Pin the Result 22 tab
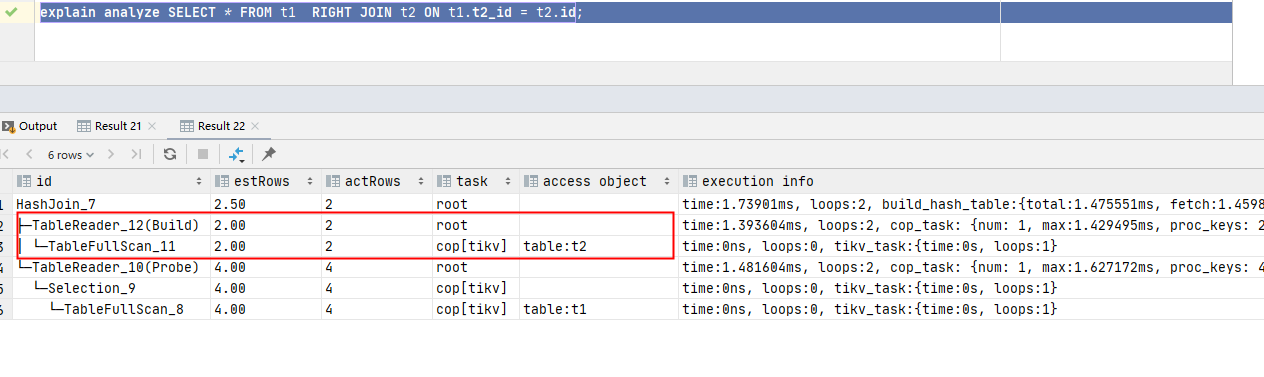The image size is (1264, 377). tap(268, 154)
